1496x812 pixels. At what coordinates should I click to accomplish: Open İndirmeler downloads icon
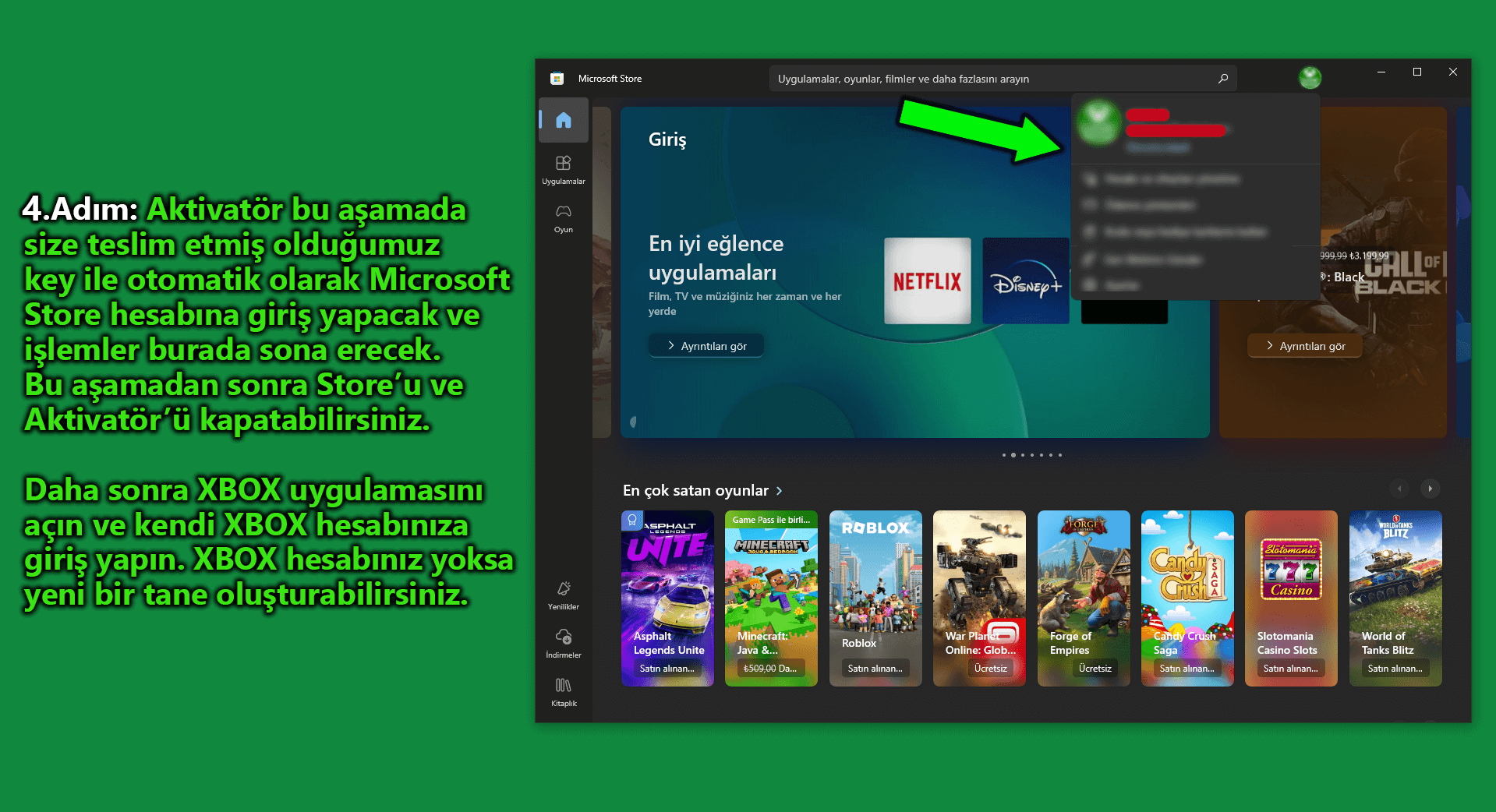pos(563,643)
